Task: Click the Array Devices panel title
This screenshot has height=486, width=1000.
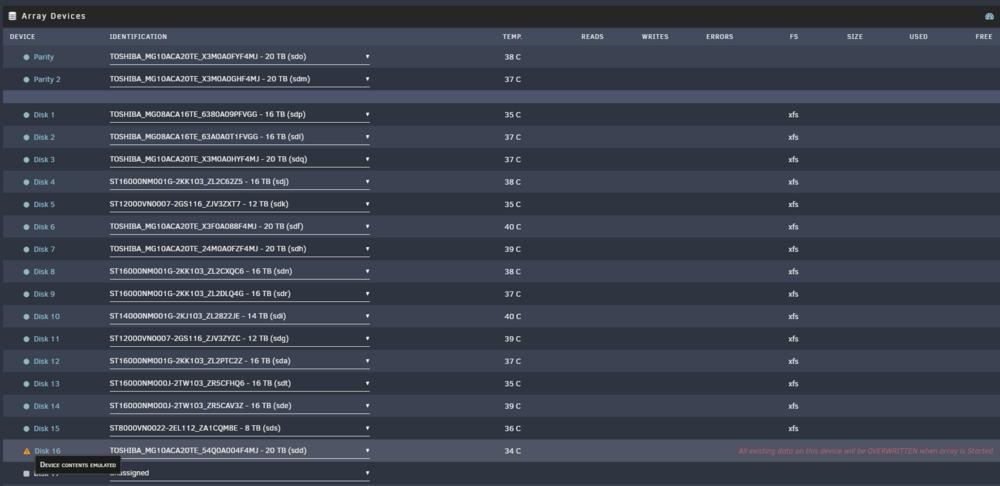Action: pos(54,16)
